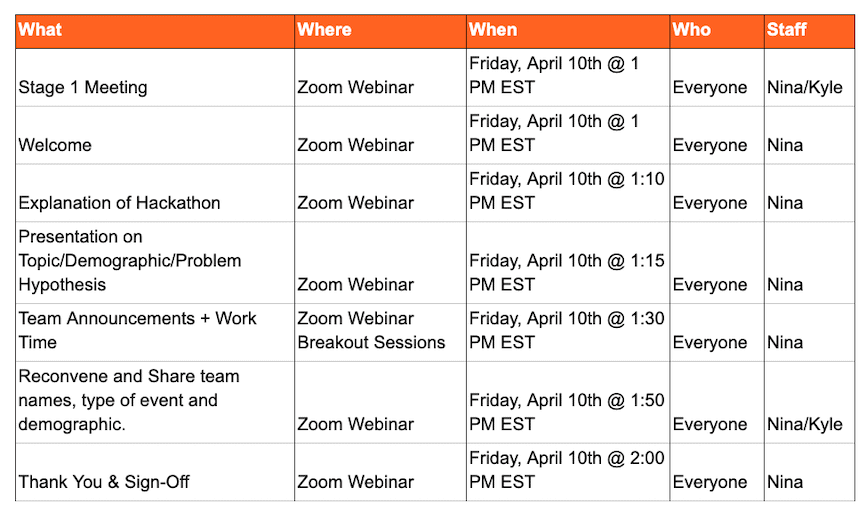Select "Explanation of Hackathon" cell
The width and height of the screenshot is (866, 512).
point(155,193)
